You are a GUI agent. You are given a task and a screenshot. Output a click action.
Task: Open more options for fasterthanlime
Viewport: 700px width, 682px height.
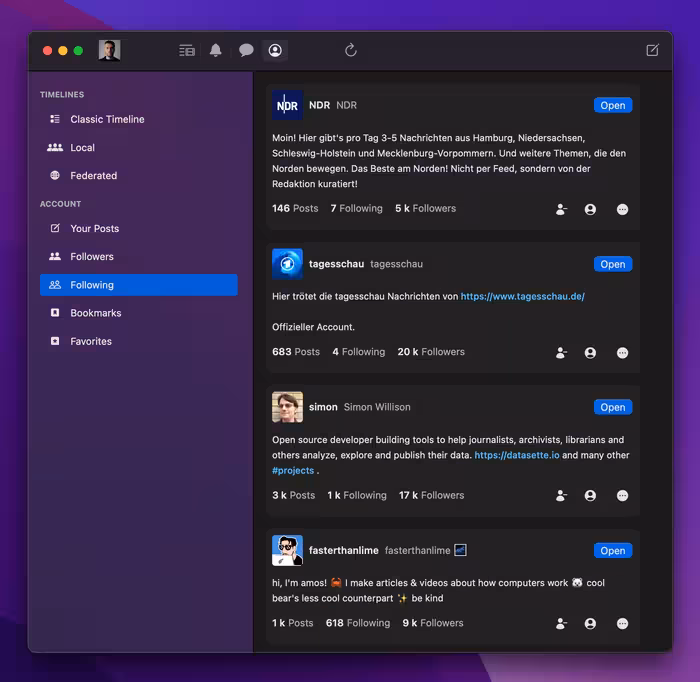tap(622, 624)
